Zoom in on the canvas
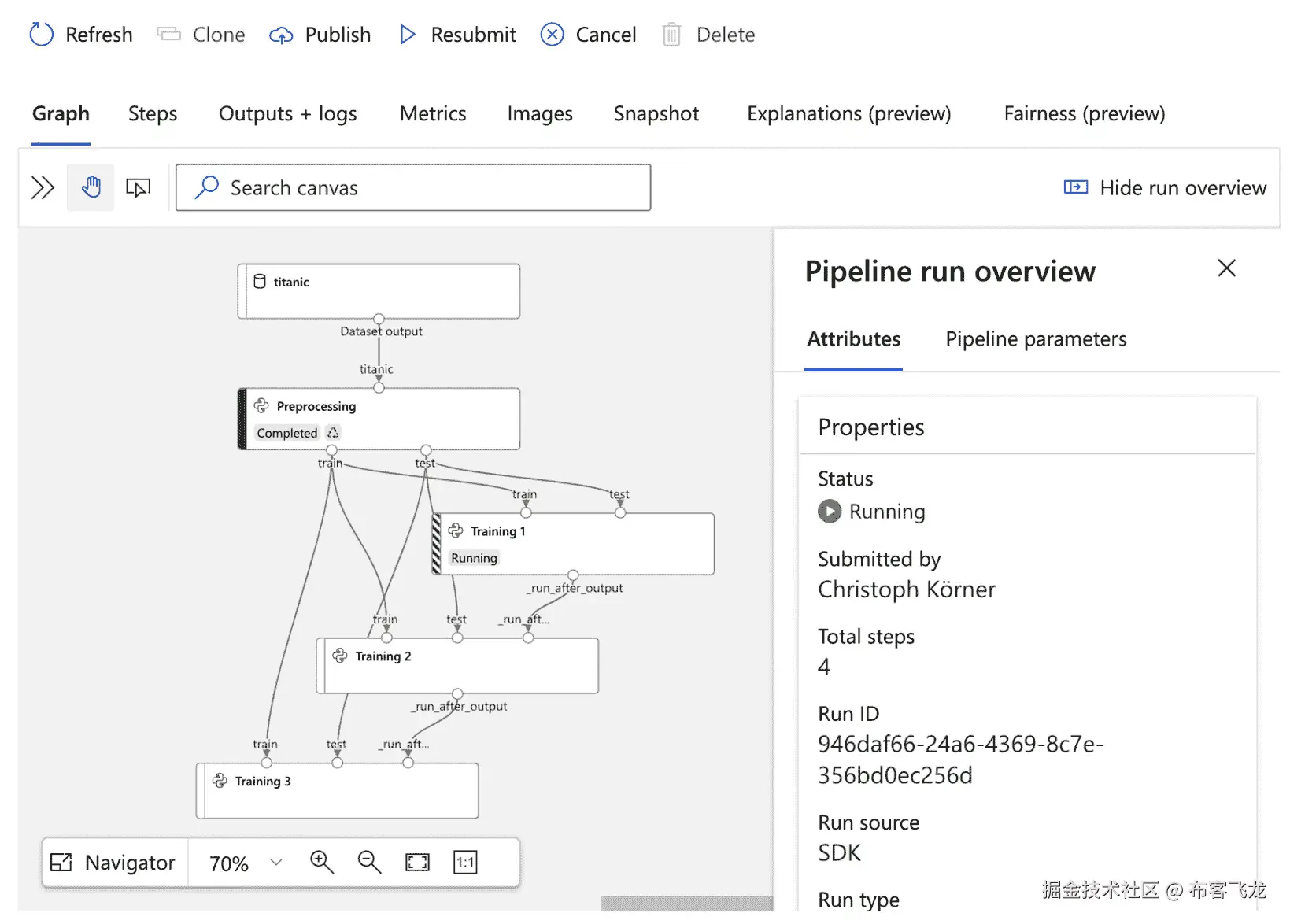The image size is (1290, 924). point(322,863)
